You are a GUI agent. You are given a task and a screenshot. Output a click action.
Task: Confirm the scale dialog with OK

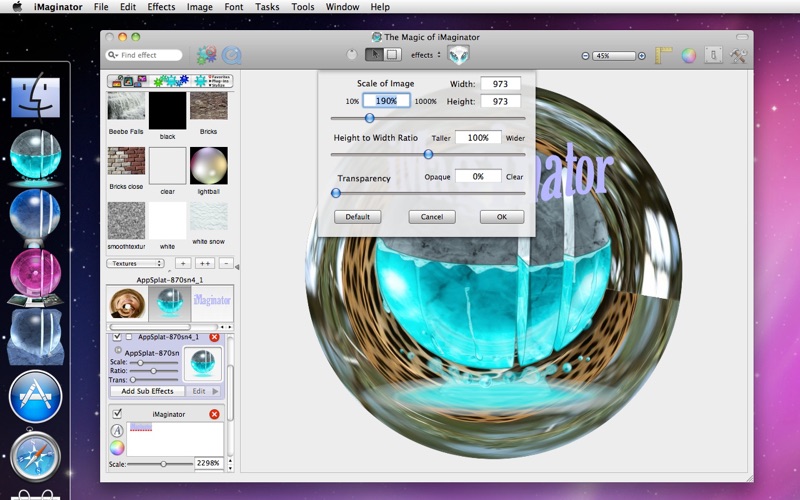[x=502, y=217]
